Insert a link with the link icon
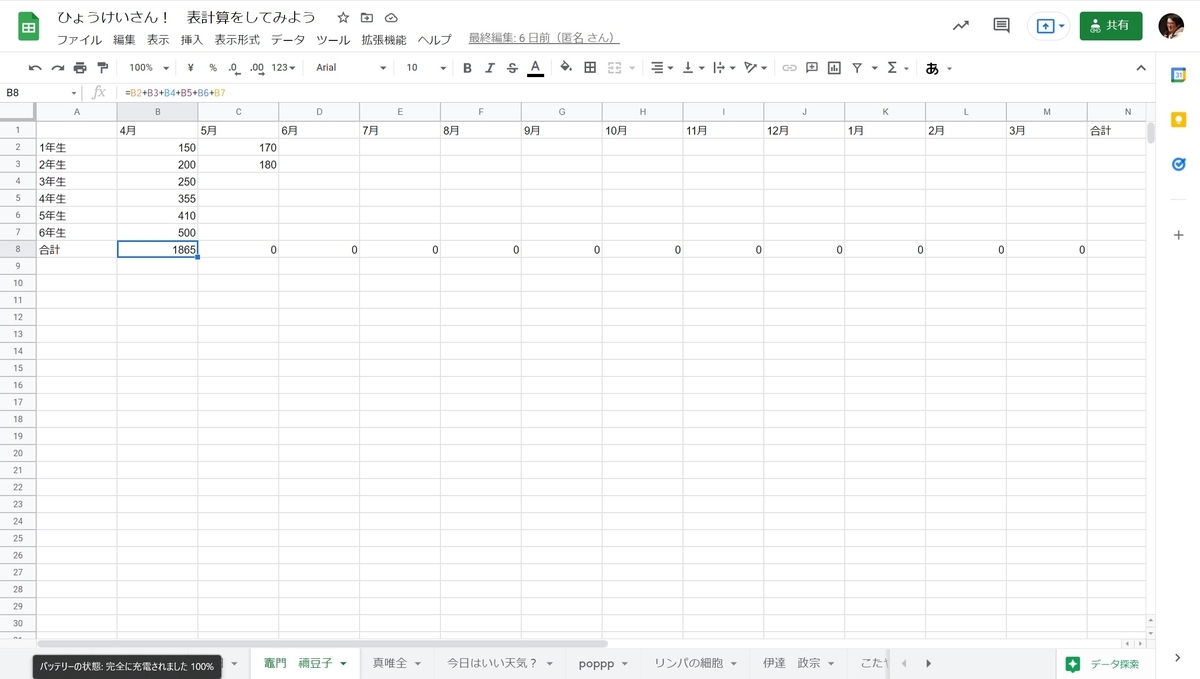Screen dimensions: 1200x679 (x=790, y=67)
